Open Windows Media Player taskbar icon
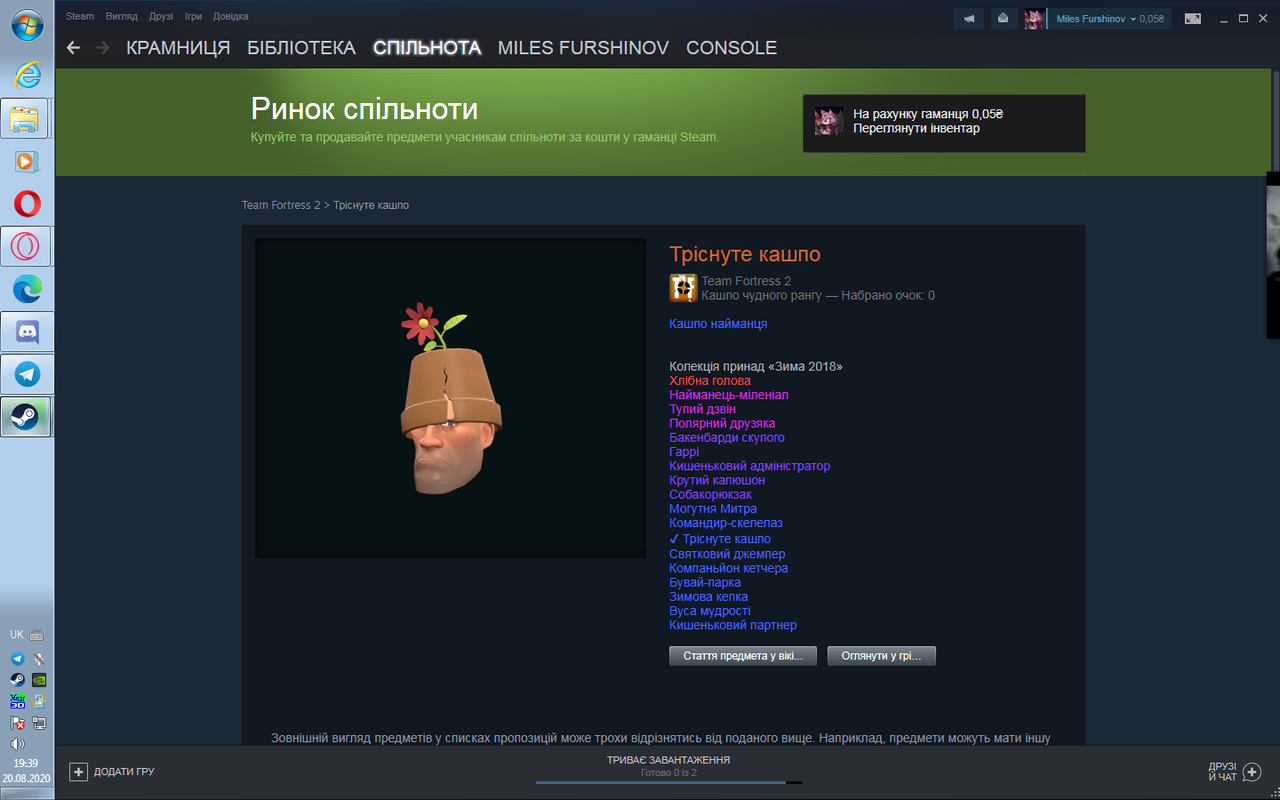 pos(27,161)
